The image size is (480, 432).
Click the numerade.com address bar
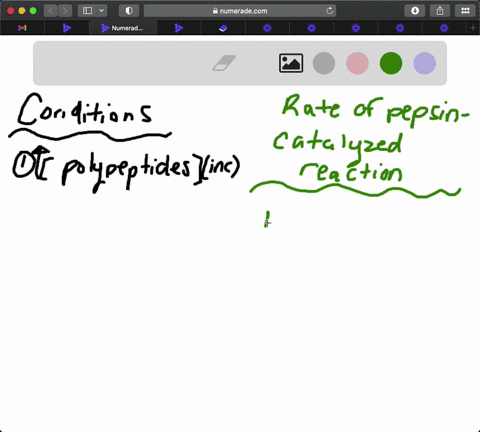[240, 11]
